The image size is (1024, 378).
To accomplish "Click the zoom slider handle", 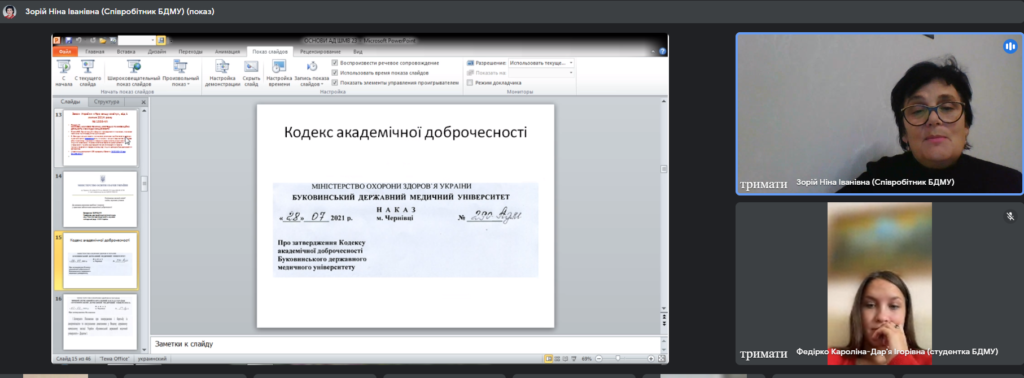I will (x=617, y=358).
